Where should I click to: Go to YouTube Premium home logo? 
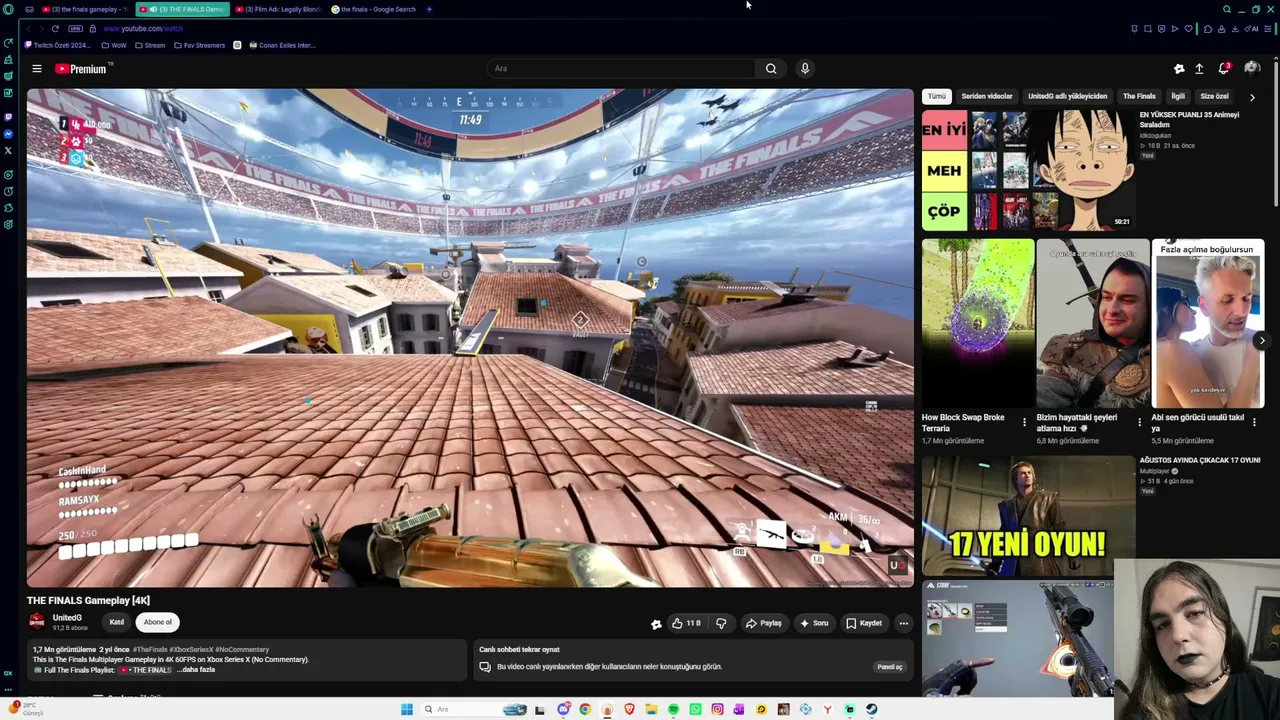point(83,69)
